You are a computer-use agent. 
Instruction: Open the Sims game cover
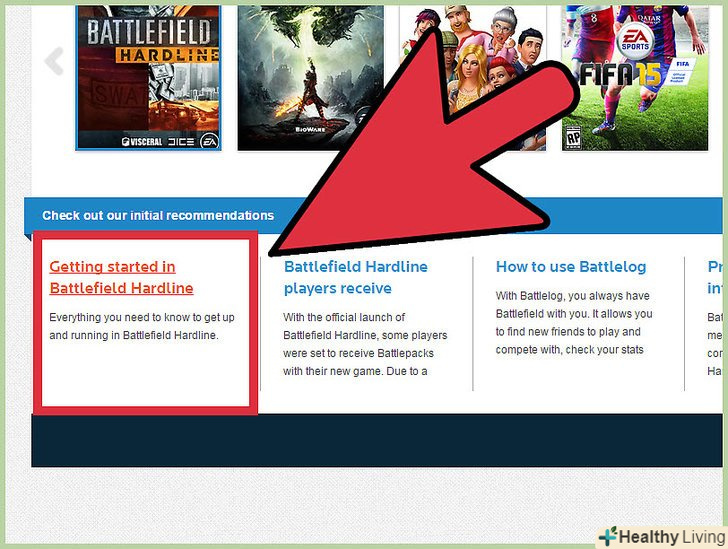coord(473,78)
